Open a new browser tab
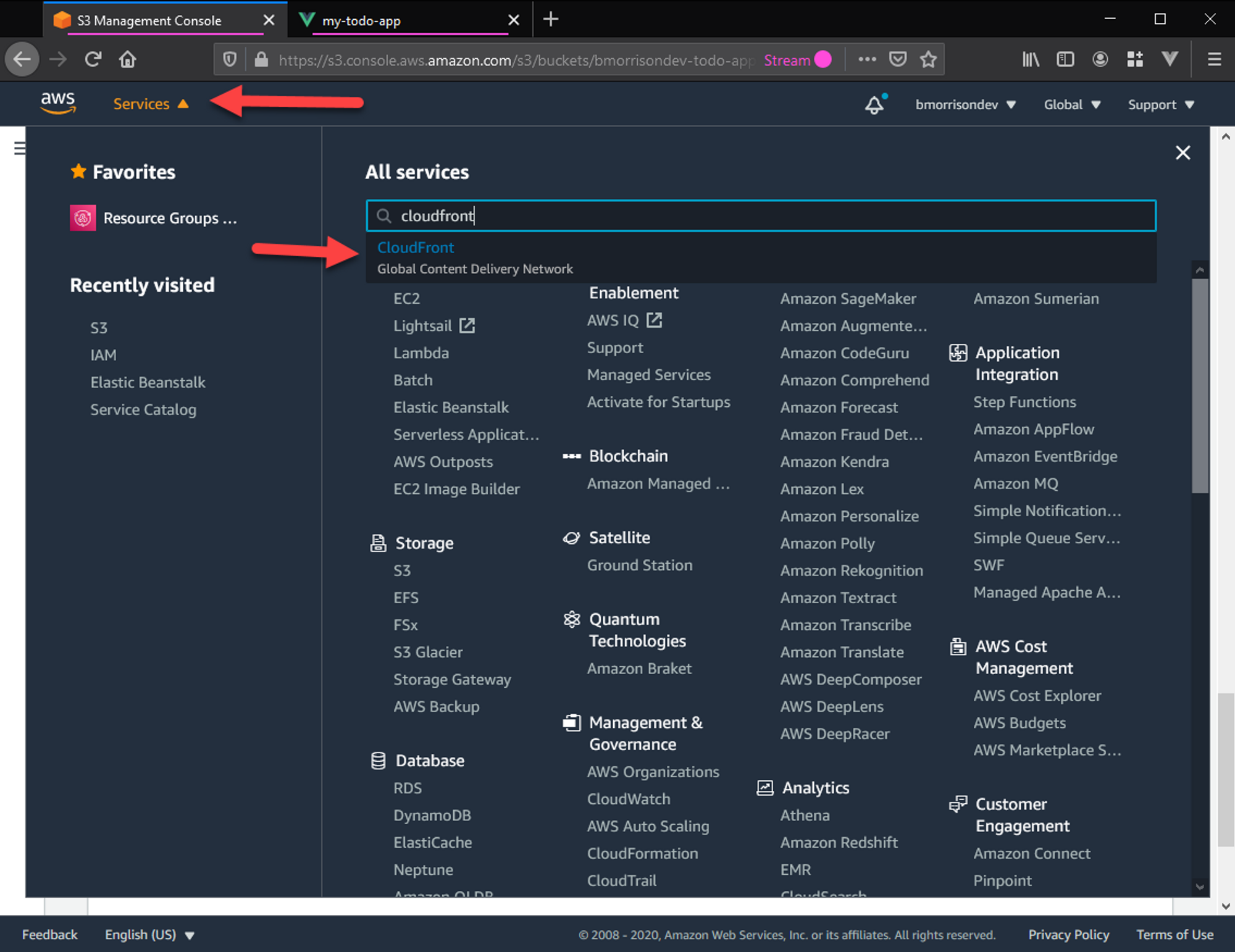The width and height of the screenshot is (1235, 952). pyautogui.click(x=551, y=19)
